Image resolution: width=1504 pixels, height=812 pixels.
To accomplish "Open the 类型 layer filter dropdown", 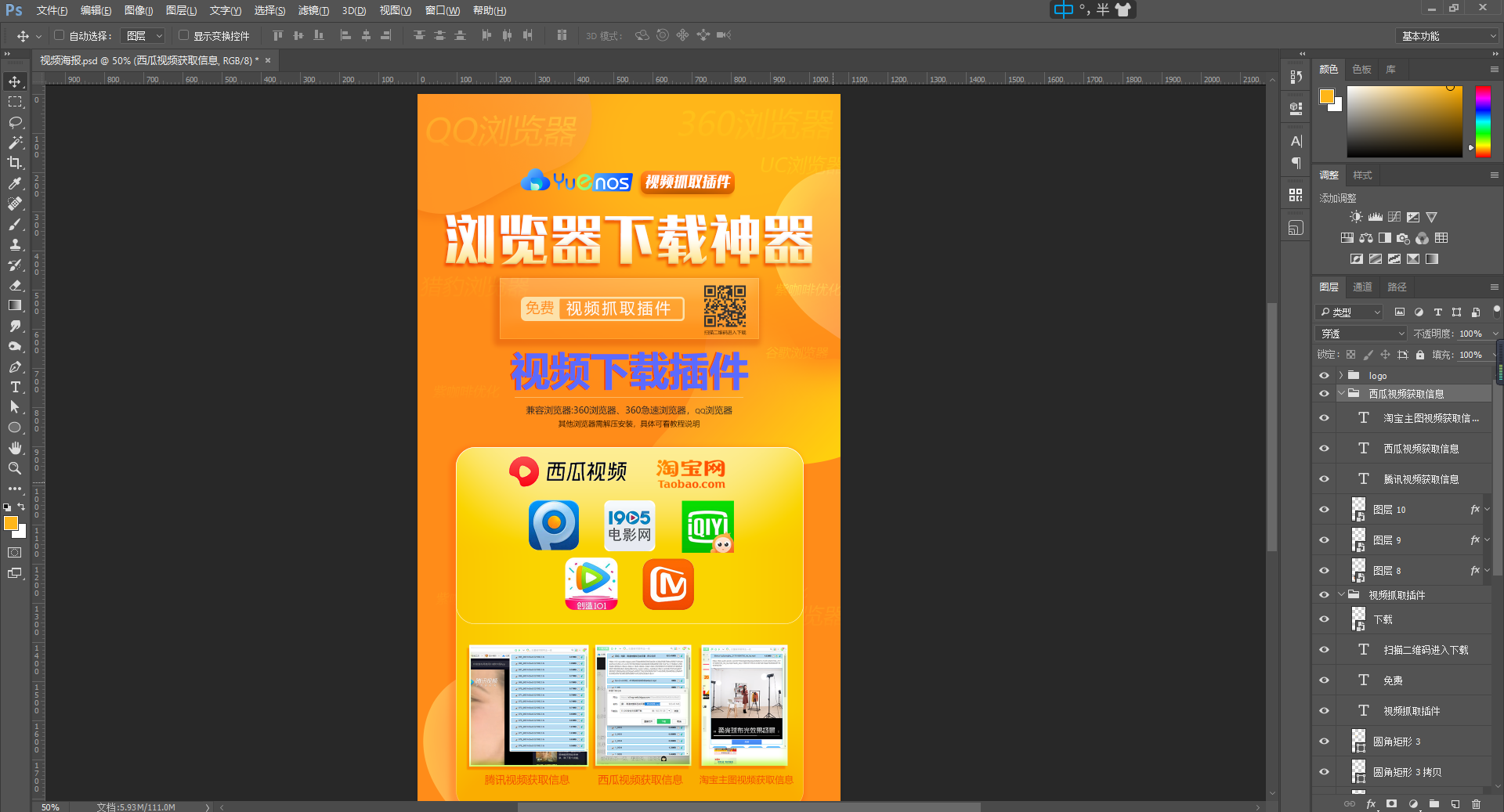I will click(1349, 312).
